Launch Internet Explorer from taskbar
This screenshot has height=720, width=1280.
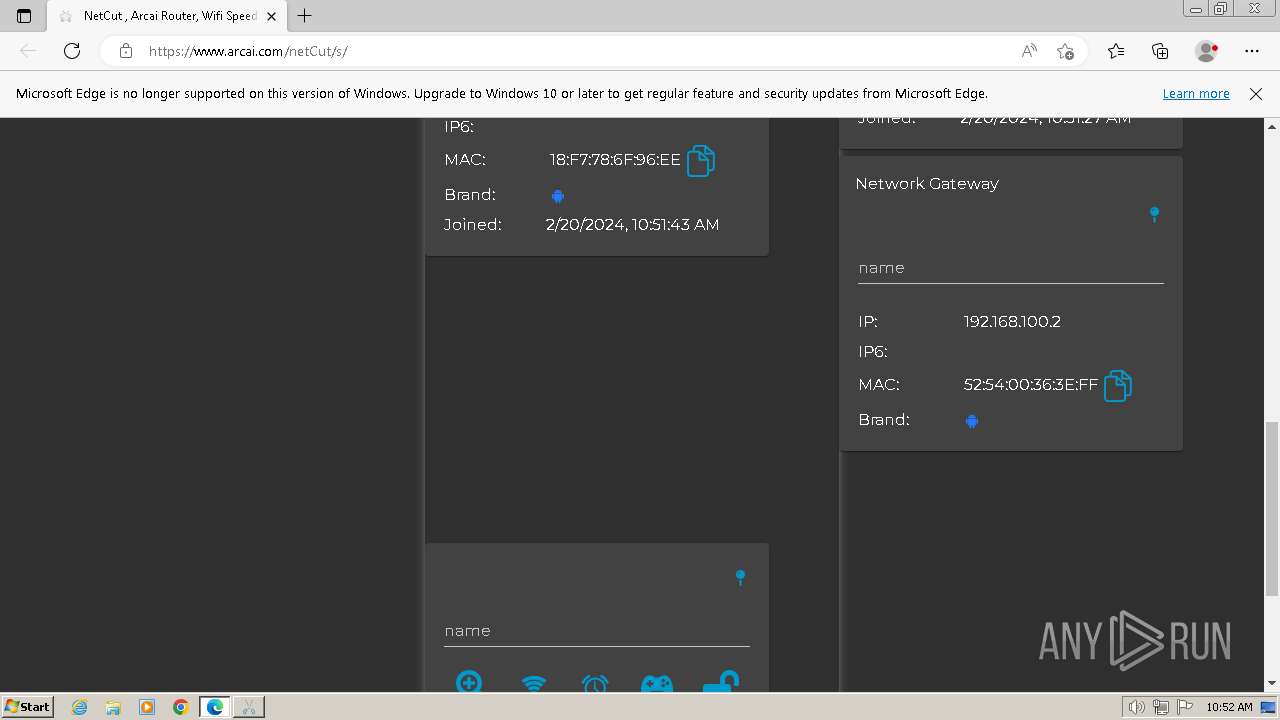point(80,707)
